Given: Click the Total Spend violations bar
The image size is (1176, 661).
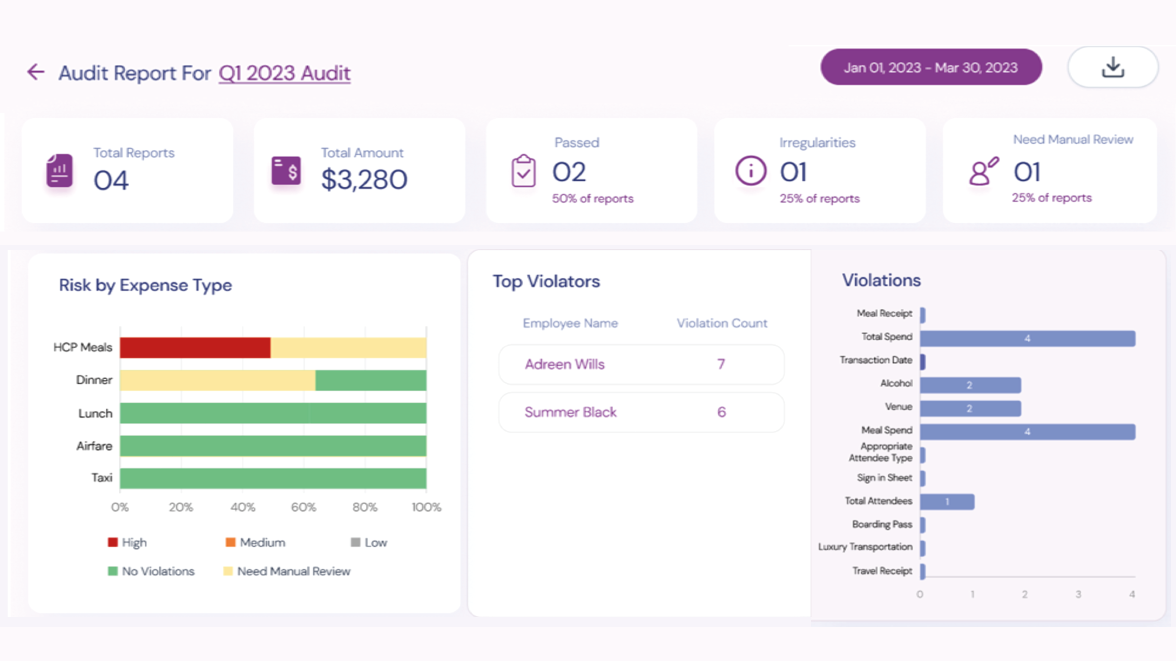Looking at the screenshot, I should 1027,339.
